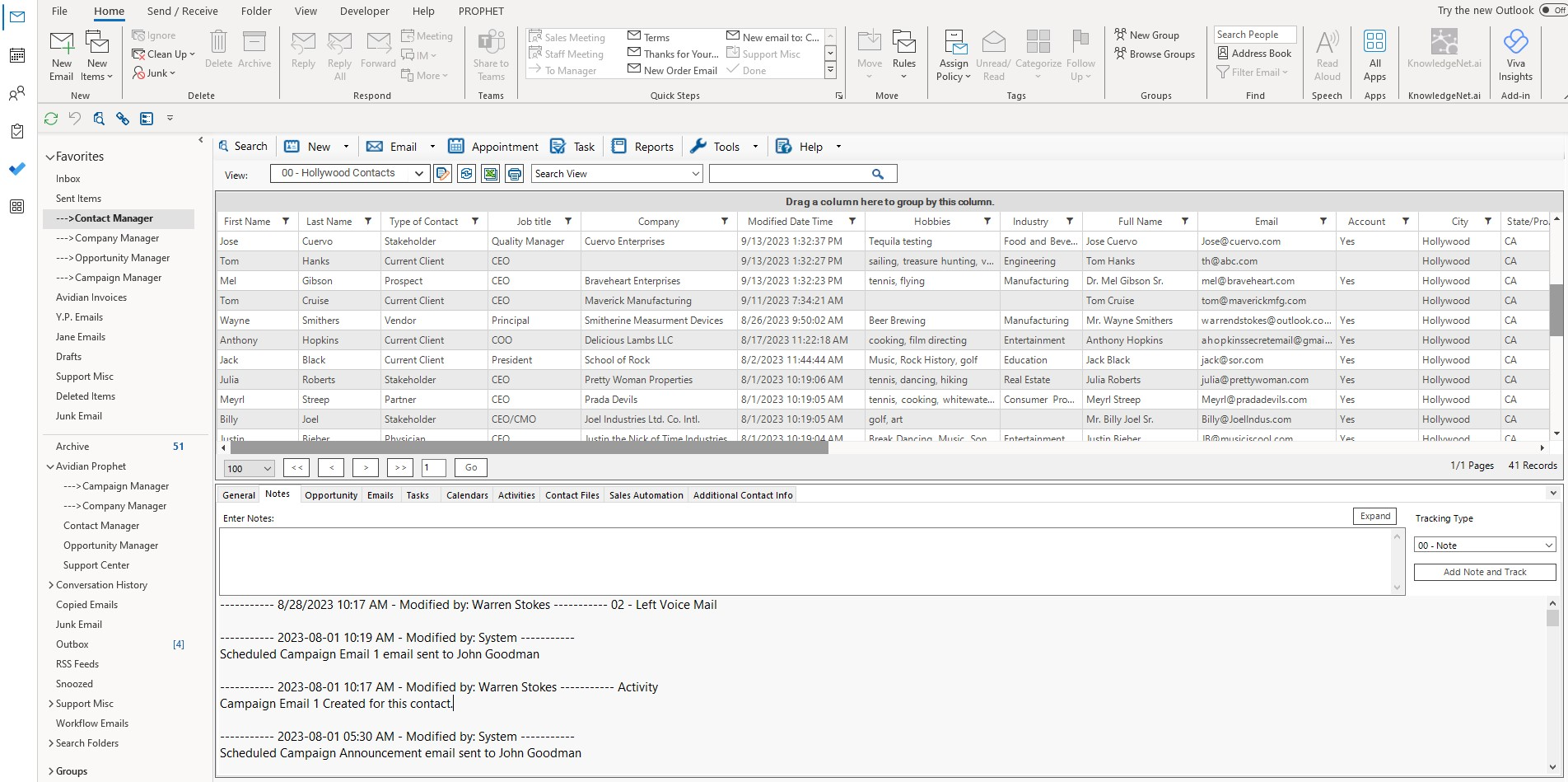Open the Address Book
This screenshot has width=1568, height=782.
[1254, 54]
